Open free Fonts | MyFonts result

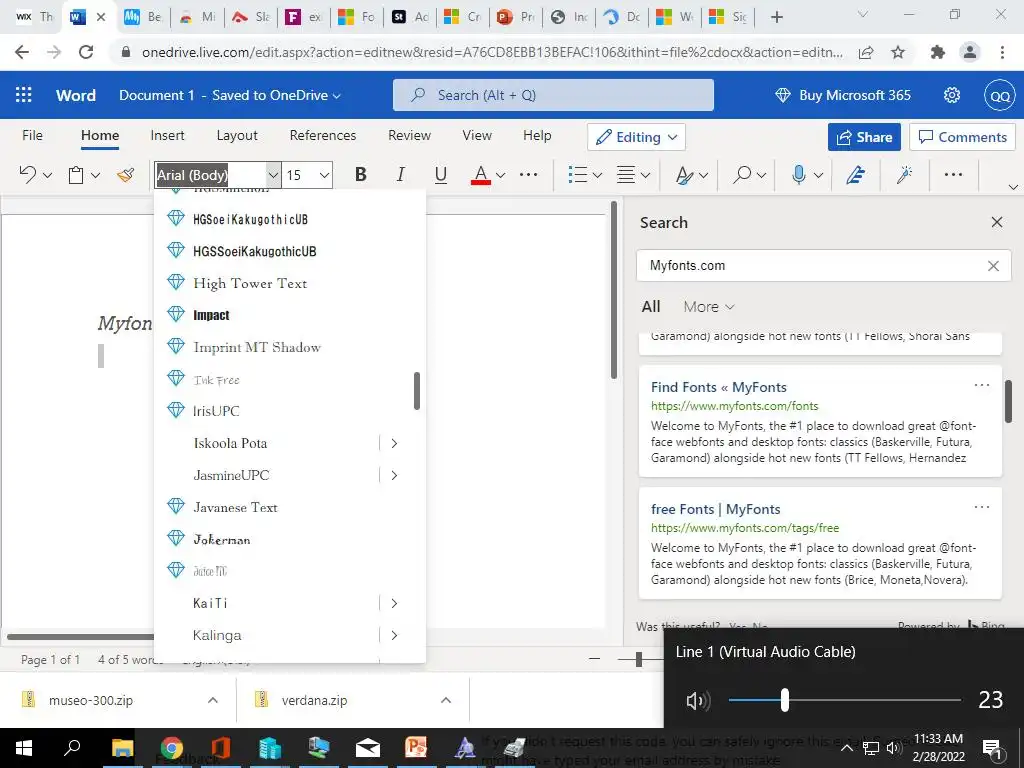coord(715,509)
